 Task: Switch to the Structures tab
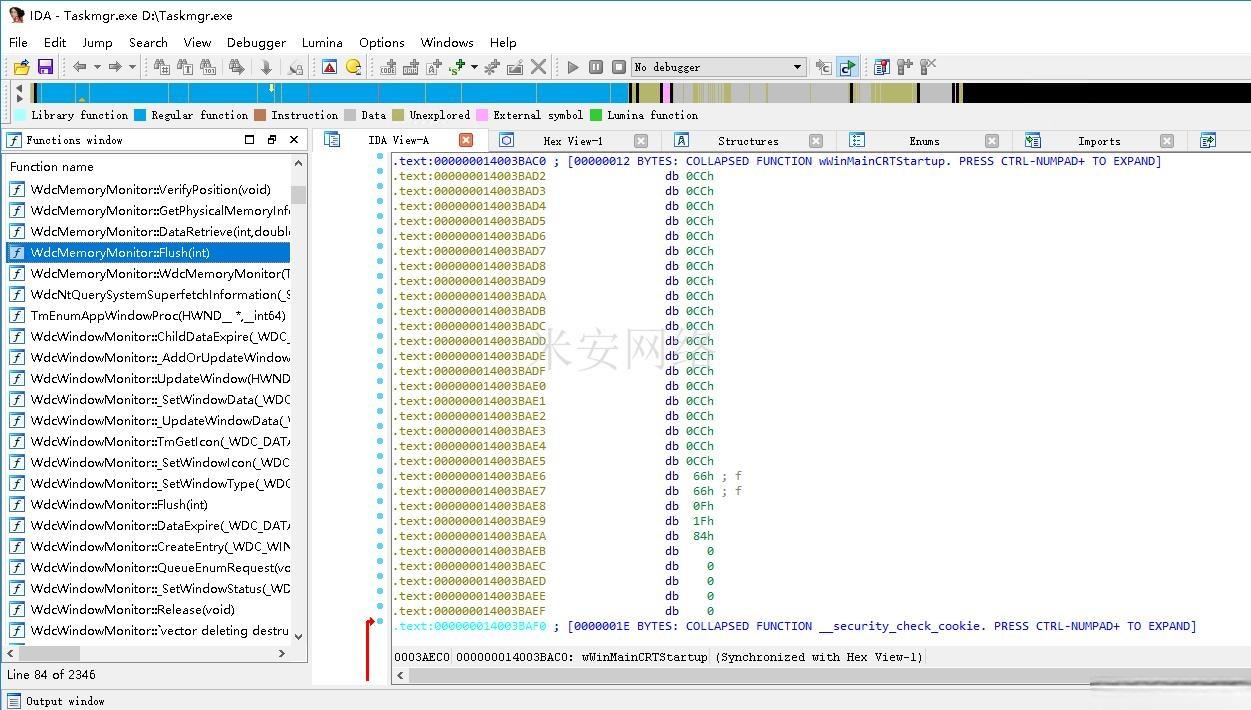pos(748,141)
